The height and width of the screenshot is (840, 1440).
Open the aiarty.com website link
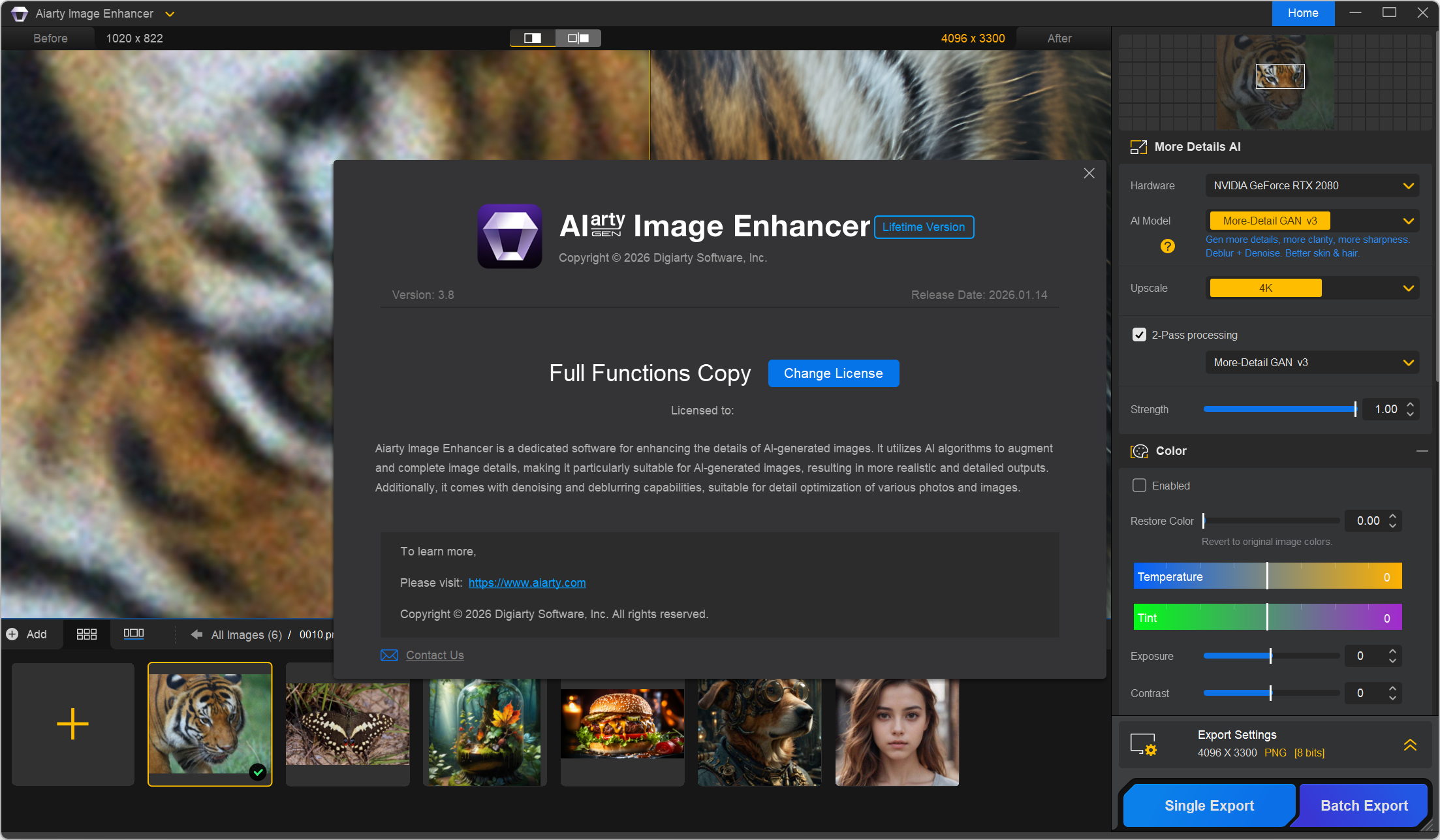coord(527,583)
